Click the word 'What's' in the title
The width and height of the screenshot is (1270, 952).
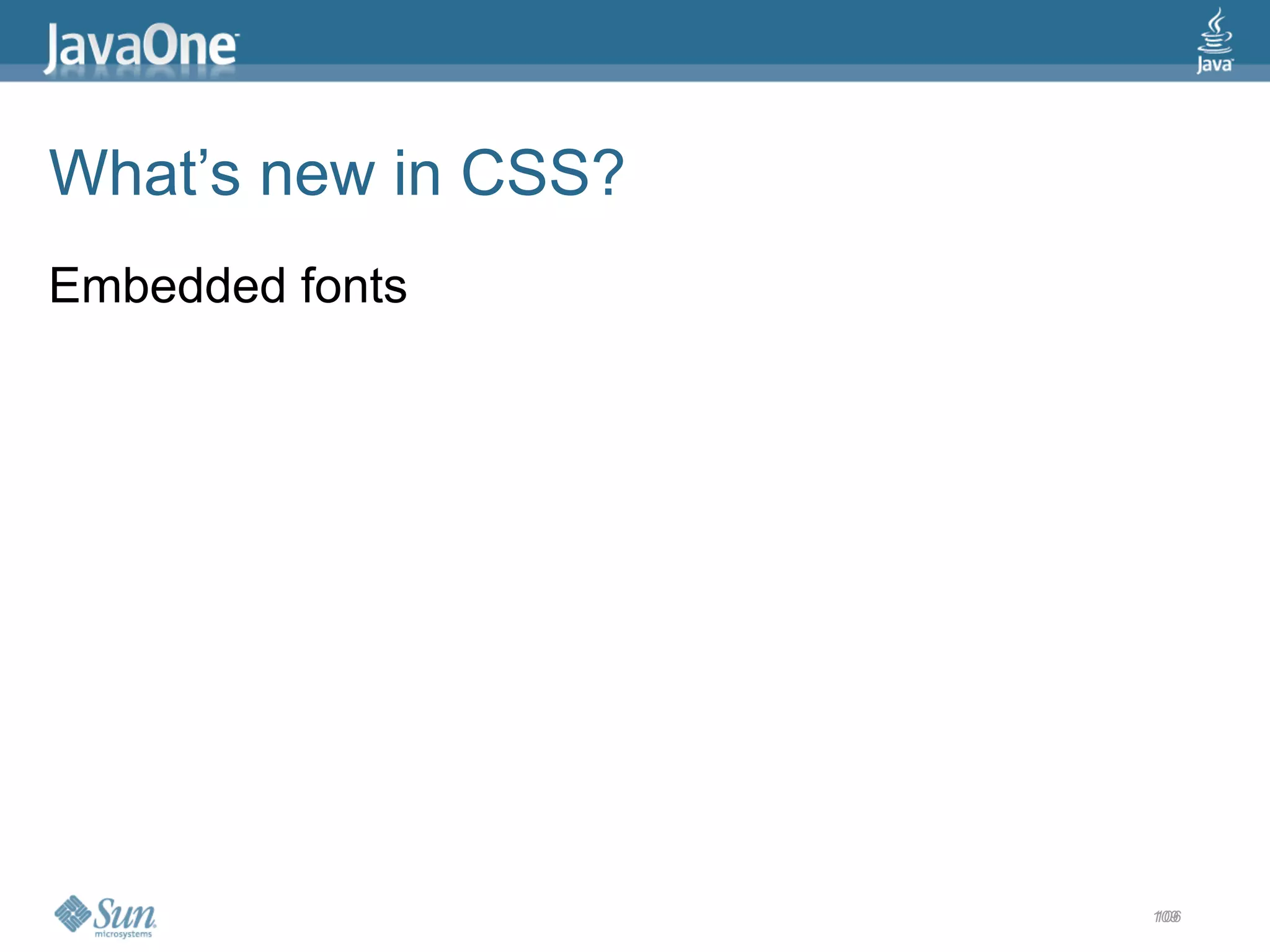coord(144,174)
